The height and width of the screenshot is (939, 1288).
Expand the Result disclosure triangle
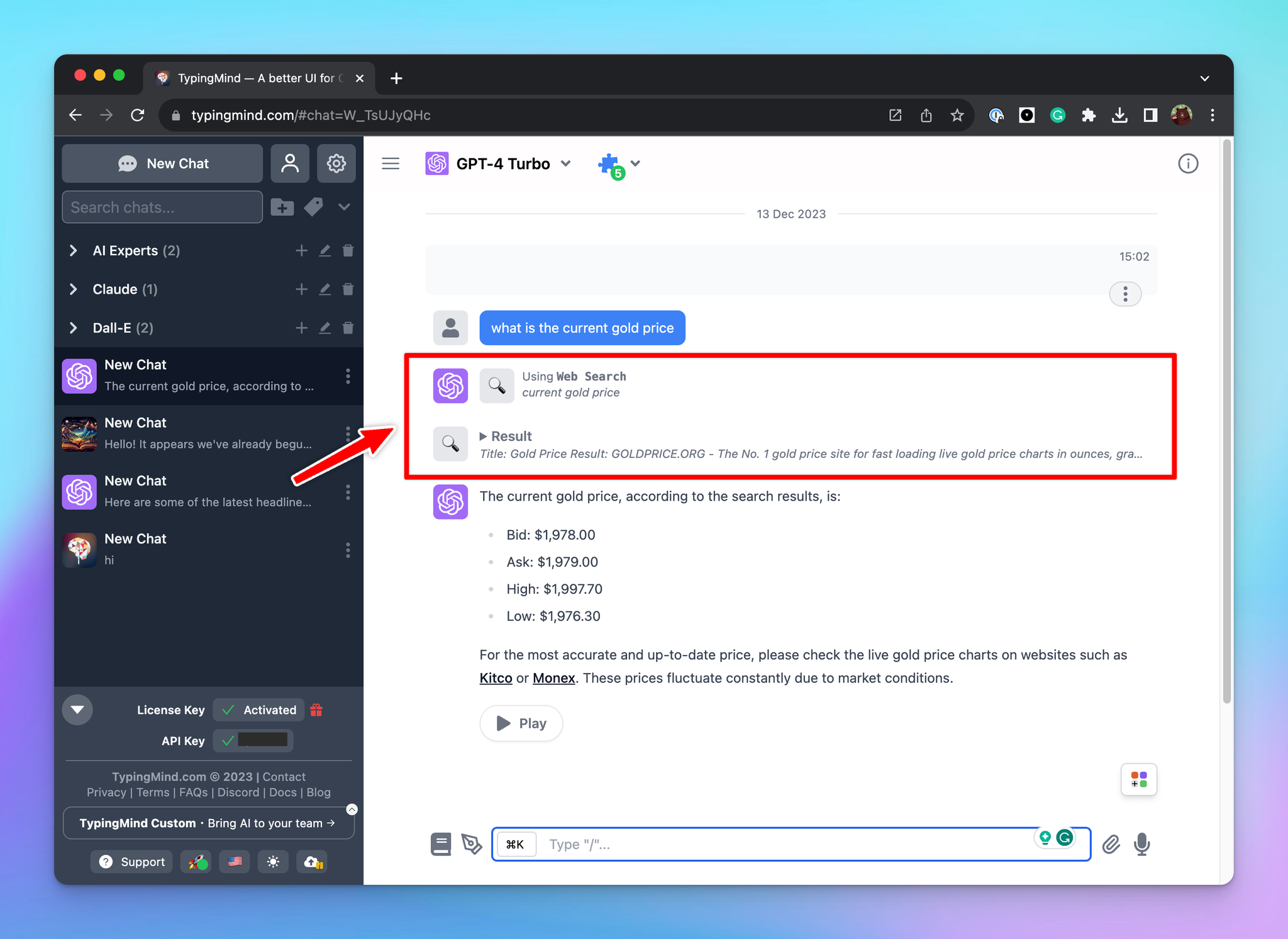pyautogui.click(x=484, y=436)
